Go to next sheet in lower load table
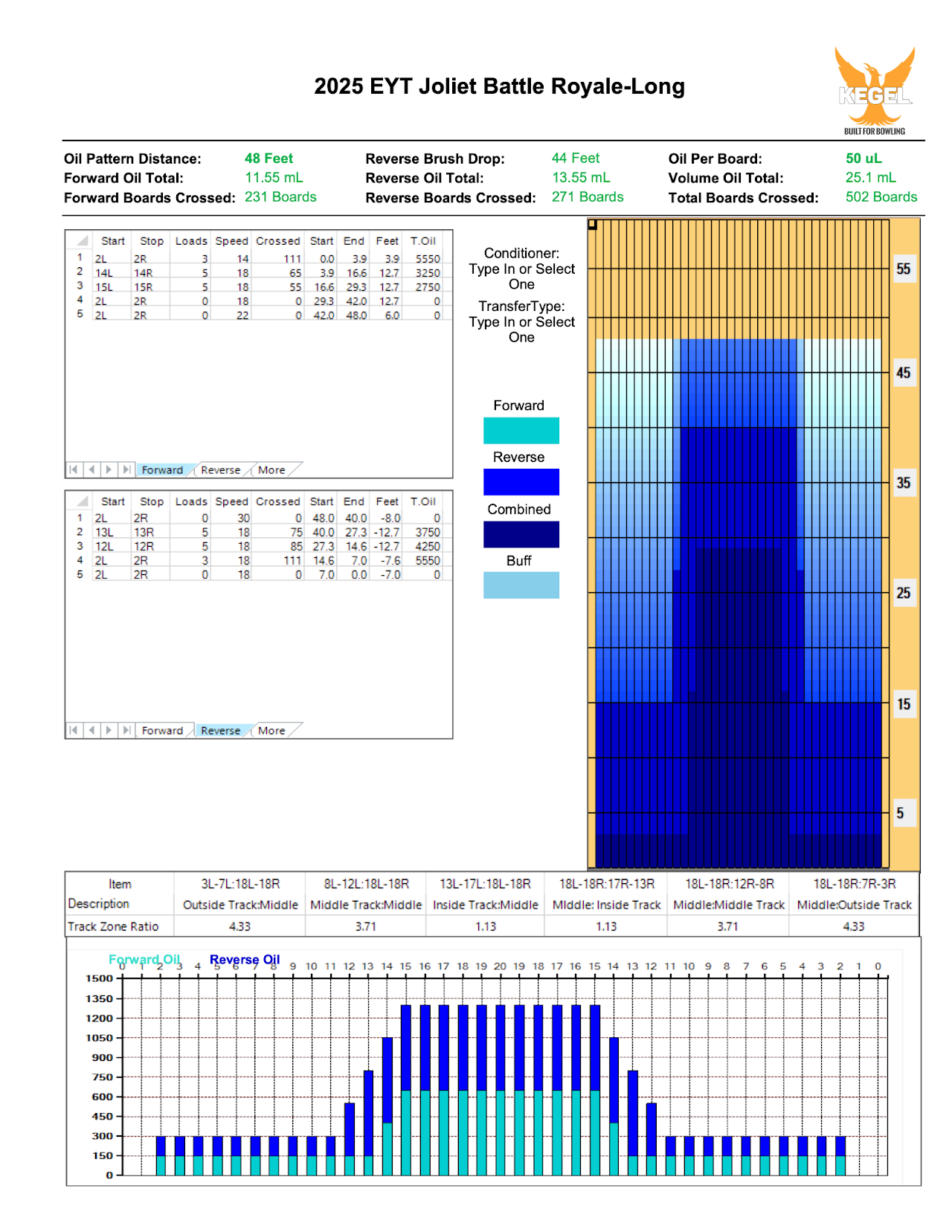Image resolution: width=952 pixels, height=1232 pixels. point(109,730)
